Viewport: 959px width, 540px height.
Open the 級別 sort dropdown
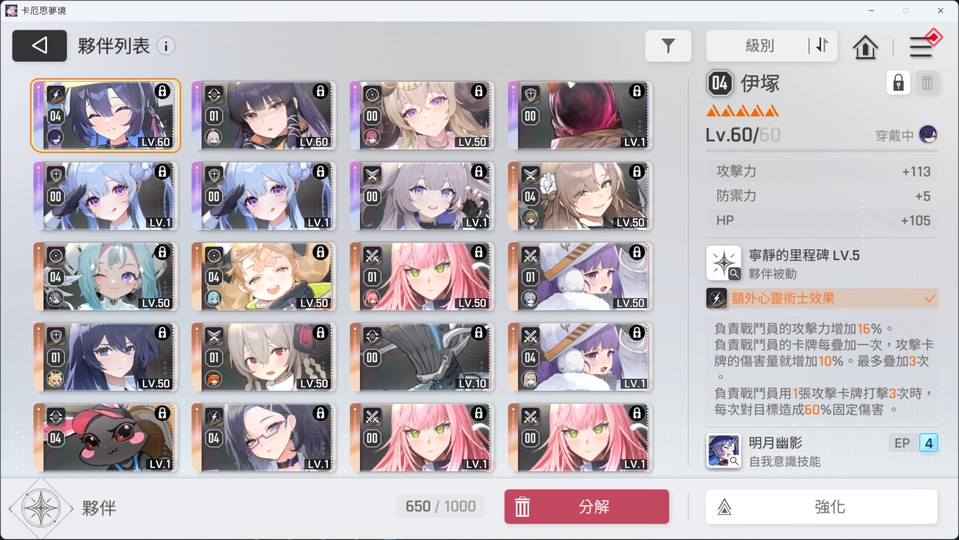[759, 45]
